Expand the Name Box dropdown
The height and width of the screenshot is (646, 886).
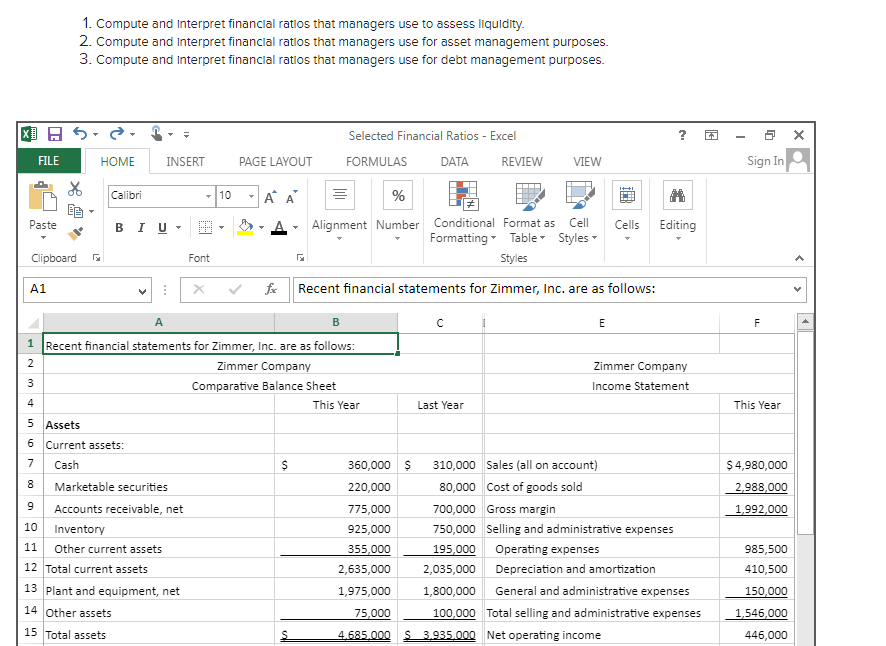pos(142,291)
